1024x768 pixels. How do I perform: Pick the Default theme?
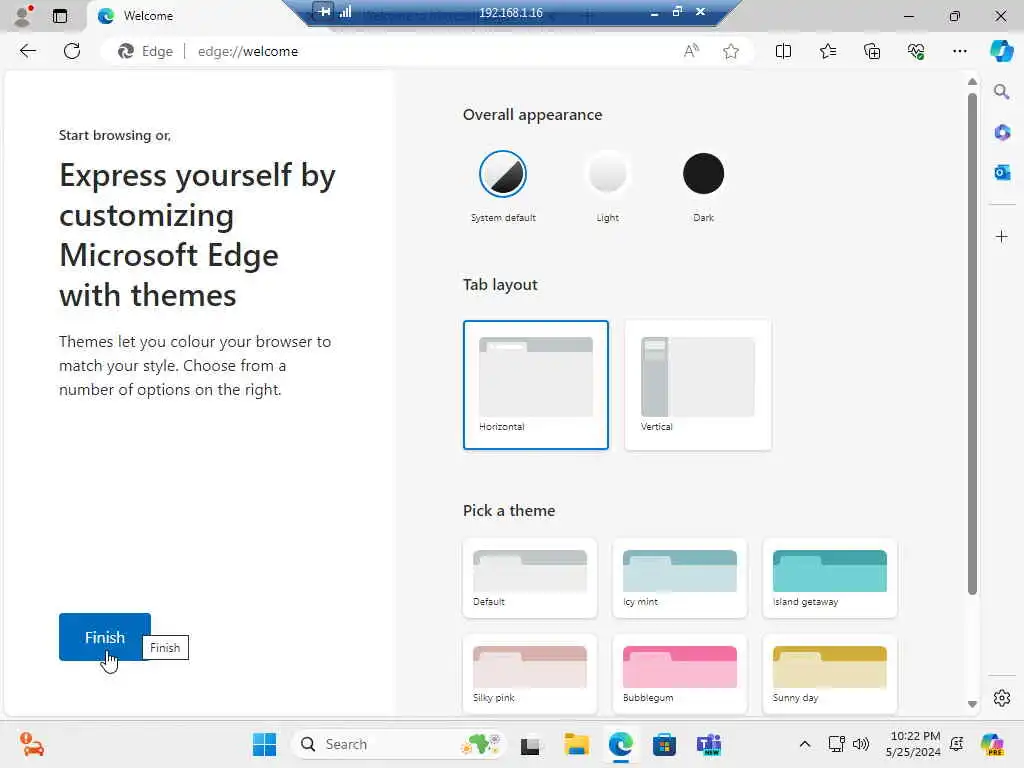[x=530, y=578]
